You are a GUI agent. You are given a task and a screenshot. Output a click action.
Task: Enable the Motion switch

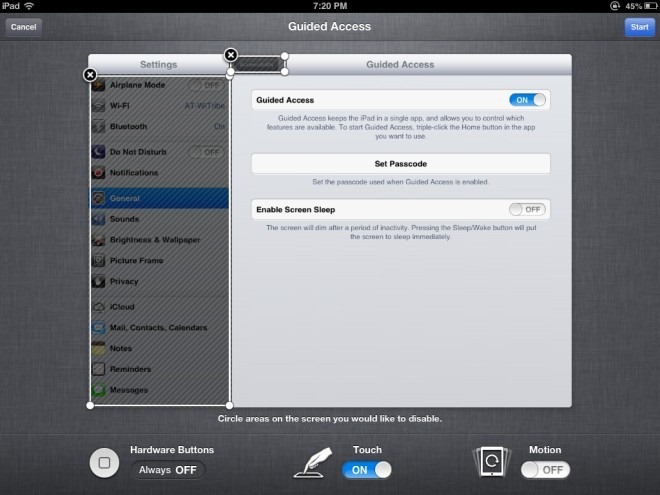(x=545, y=470)
